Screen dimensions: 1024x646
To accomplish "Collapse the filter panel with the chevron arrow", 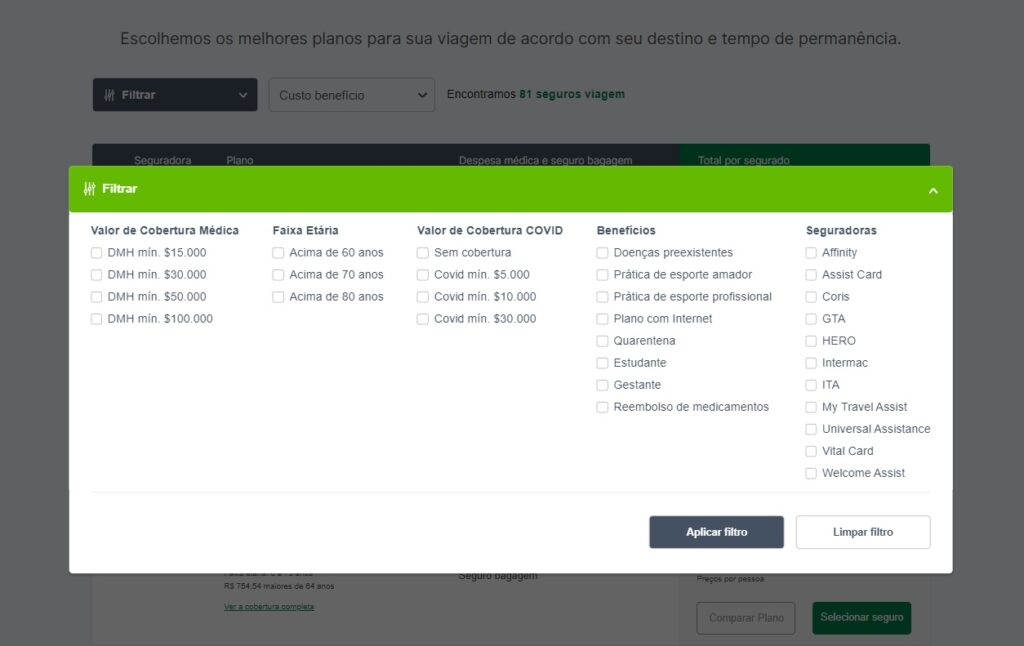I will (x=933, y=189).
